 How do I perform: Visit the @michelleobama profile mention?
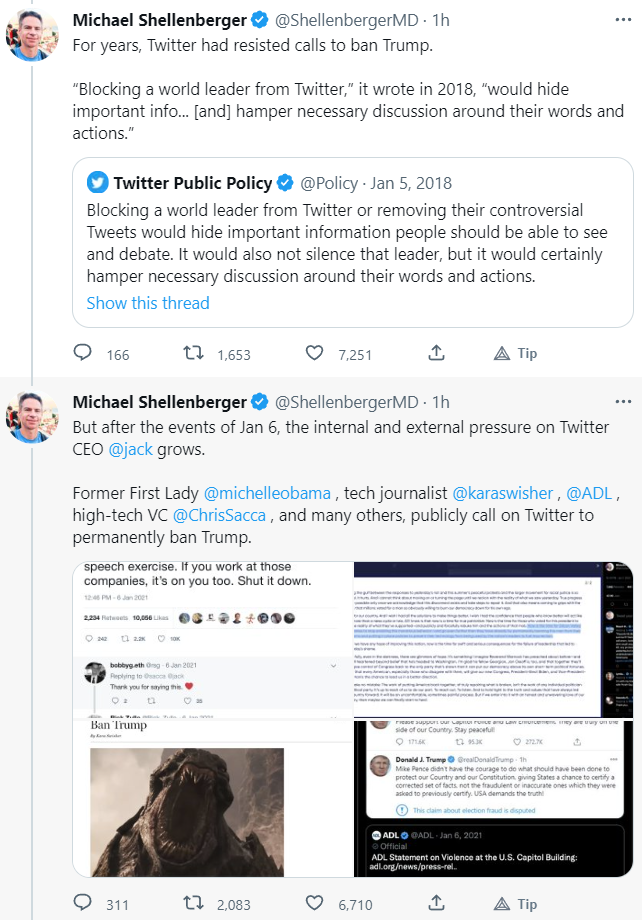[269, 493]
